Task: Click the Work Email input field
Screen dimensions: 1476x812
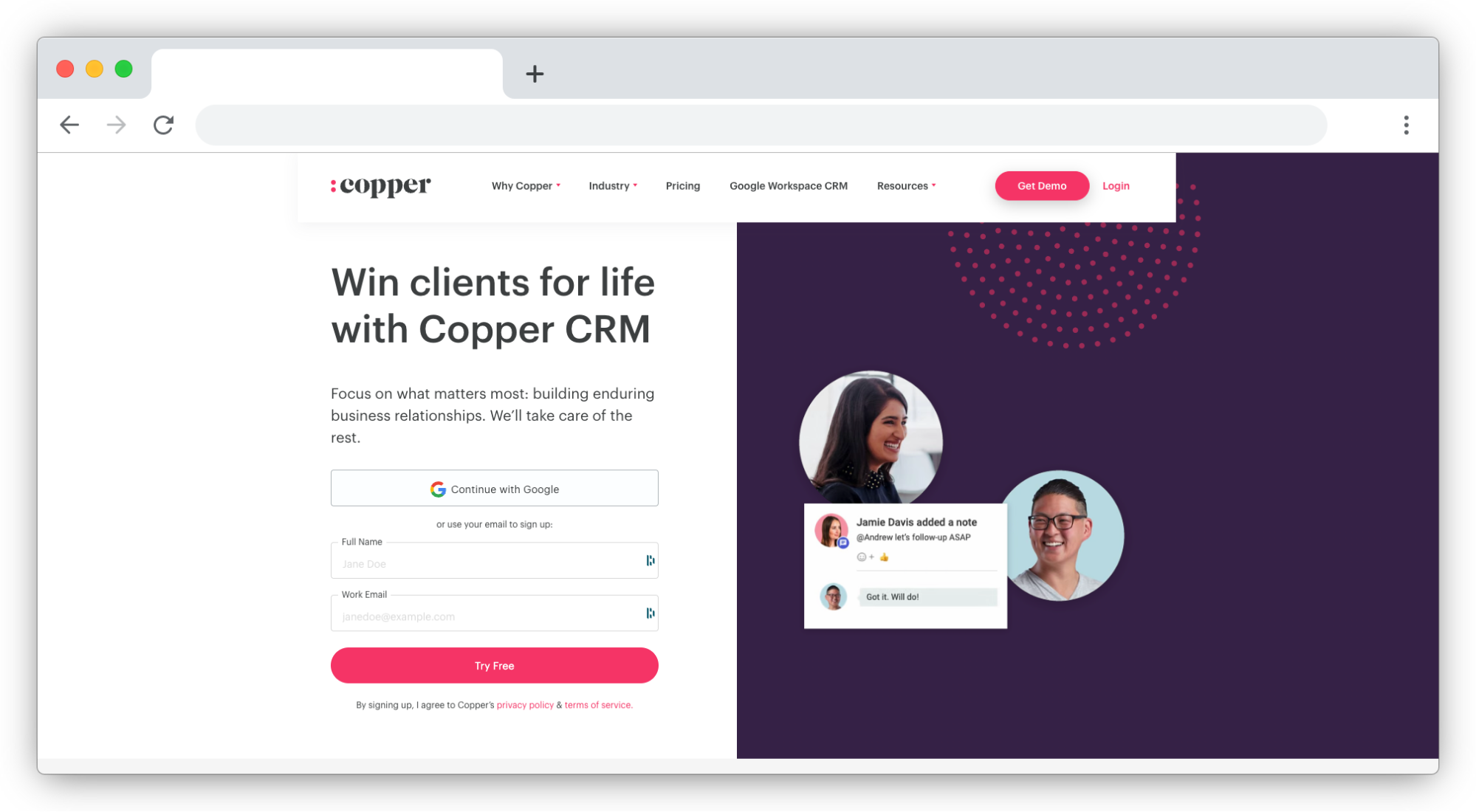Action: pyautogui.click(x=495, y=614)
